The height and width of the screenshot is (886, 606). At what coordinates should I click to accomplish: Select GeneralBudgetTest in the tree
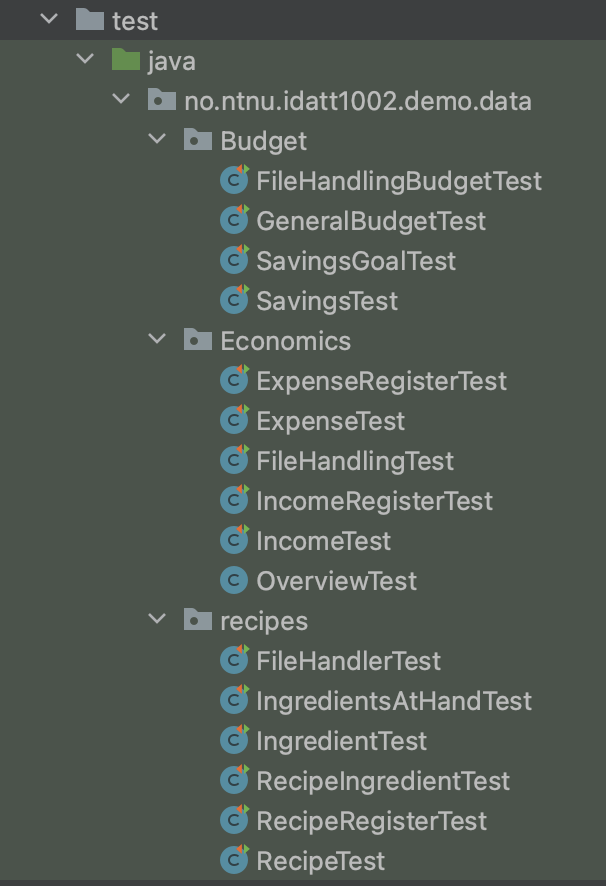[x=371, y=221]
